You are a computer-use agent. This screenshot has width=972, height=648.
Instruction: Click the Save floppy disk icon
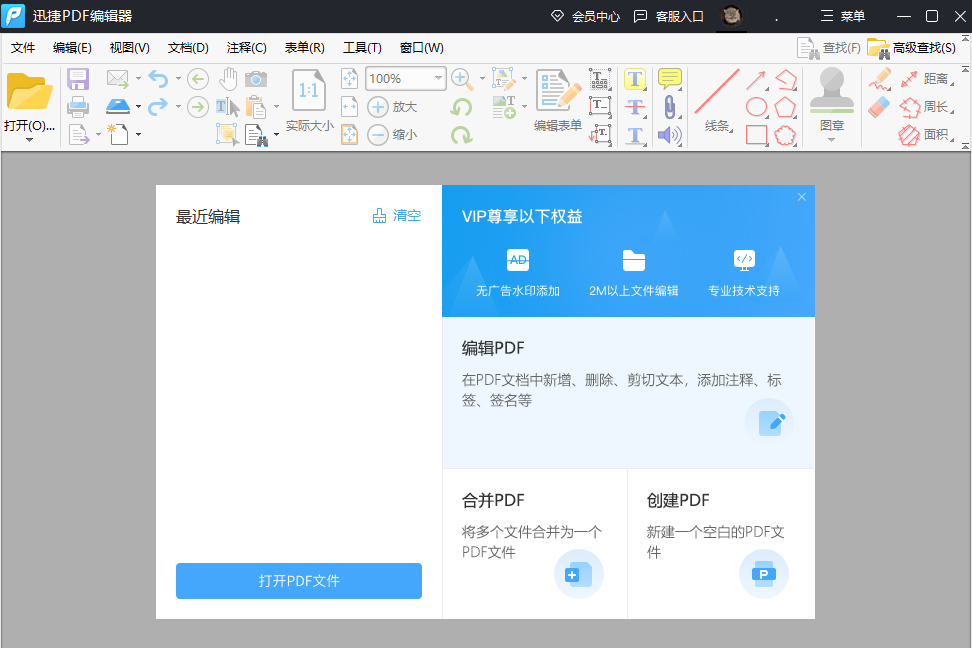coord(78,79)
